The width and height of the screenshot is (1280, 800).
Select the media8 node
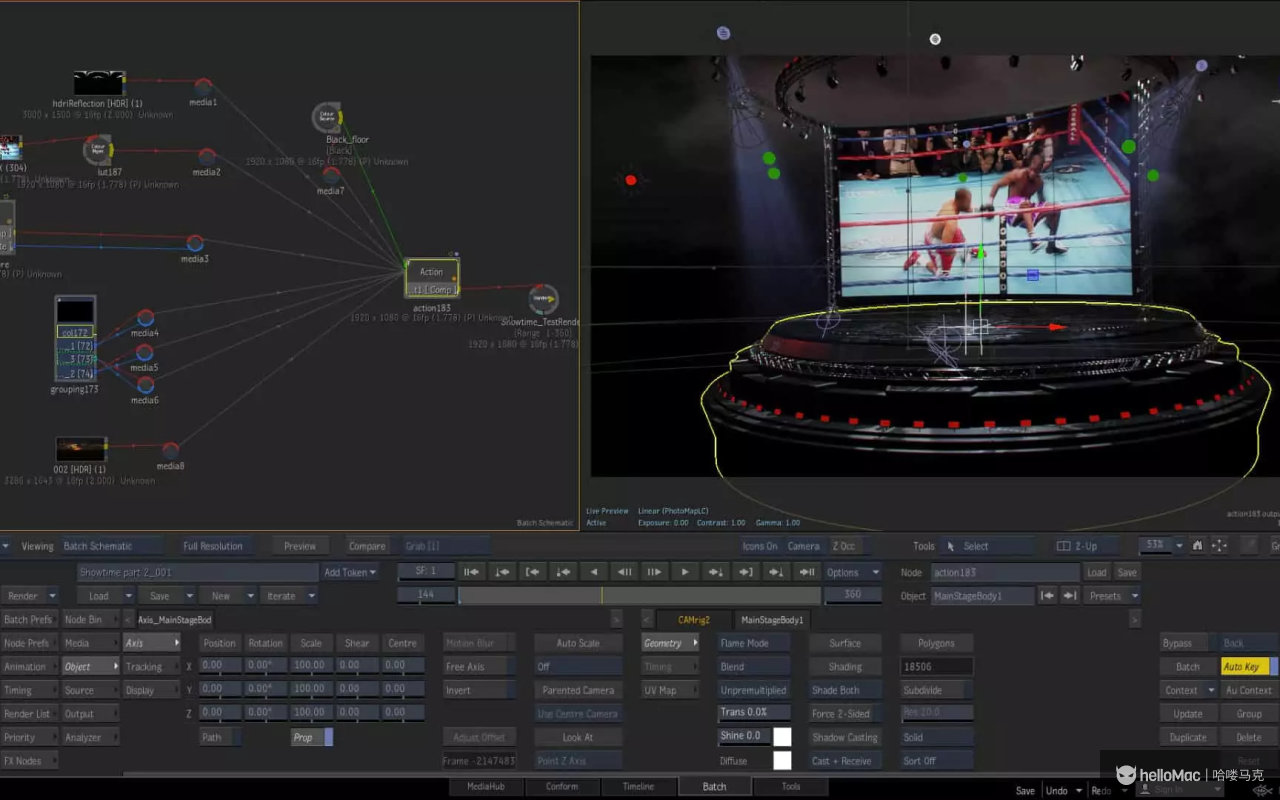coord(171,451)
